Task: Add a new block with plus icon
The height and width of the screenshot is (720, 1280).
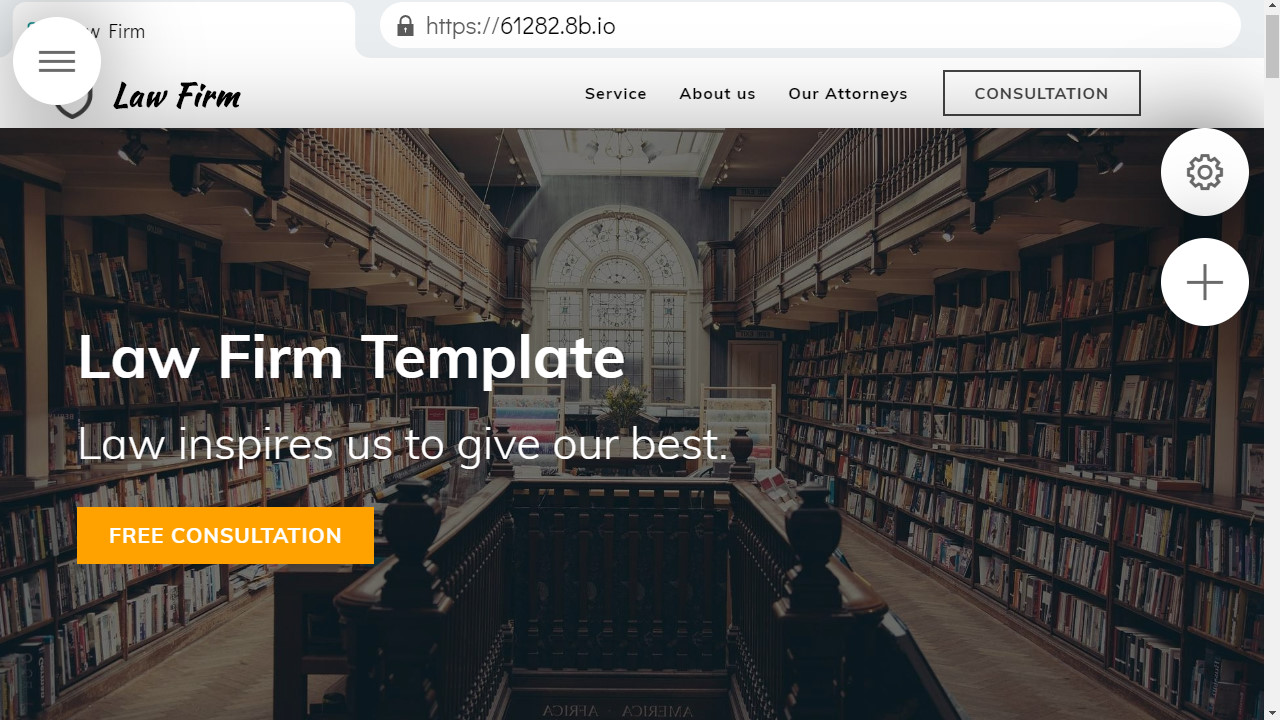Action: pyautogui.click(x=1204, y=282)
